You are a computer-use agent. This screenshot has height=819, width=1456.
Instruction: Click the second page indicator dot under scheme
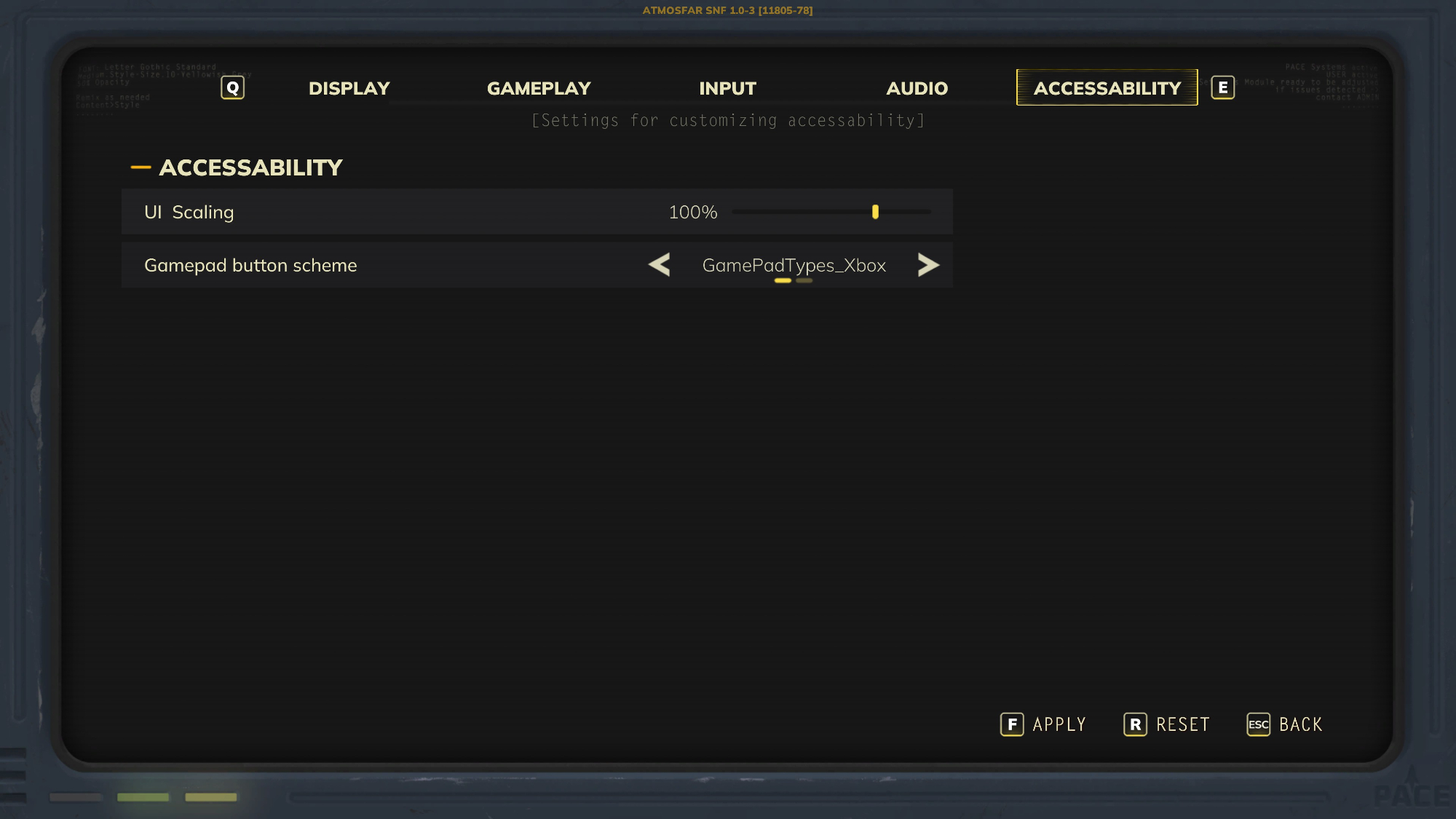tap(804, 280)
